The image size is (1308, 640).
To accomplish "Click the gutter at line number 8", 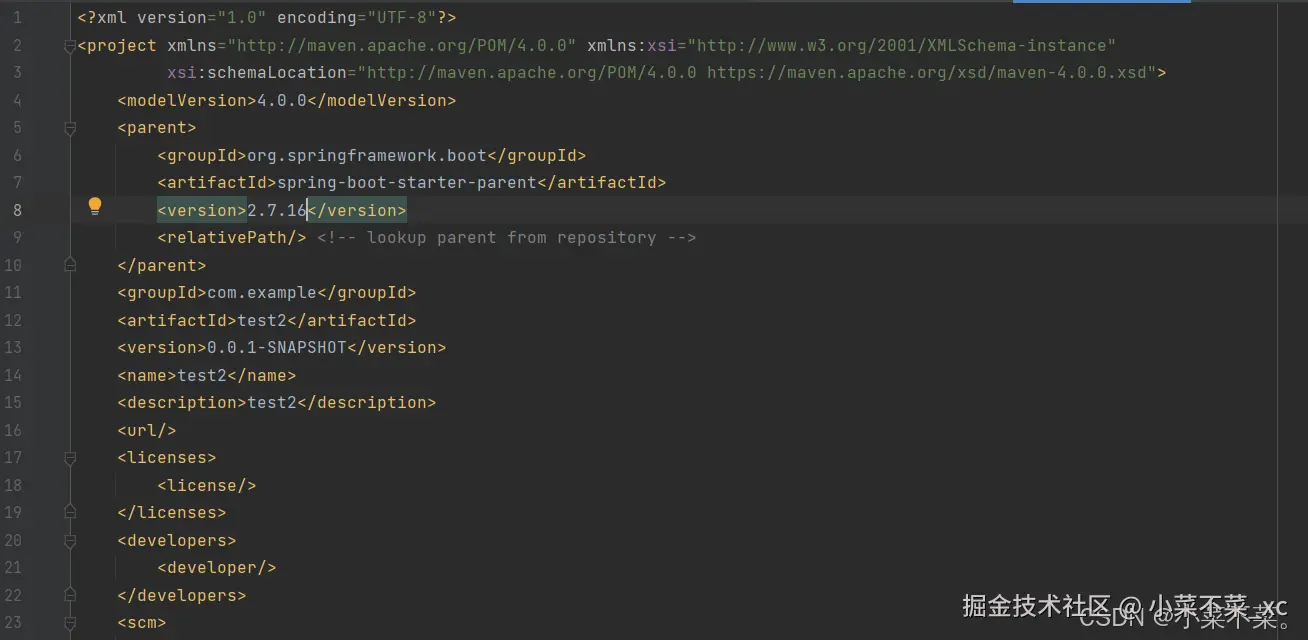I will click(x=17, y=210).
